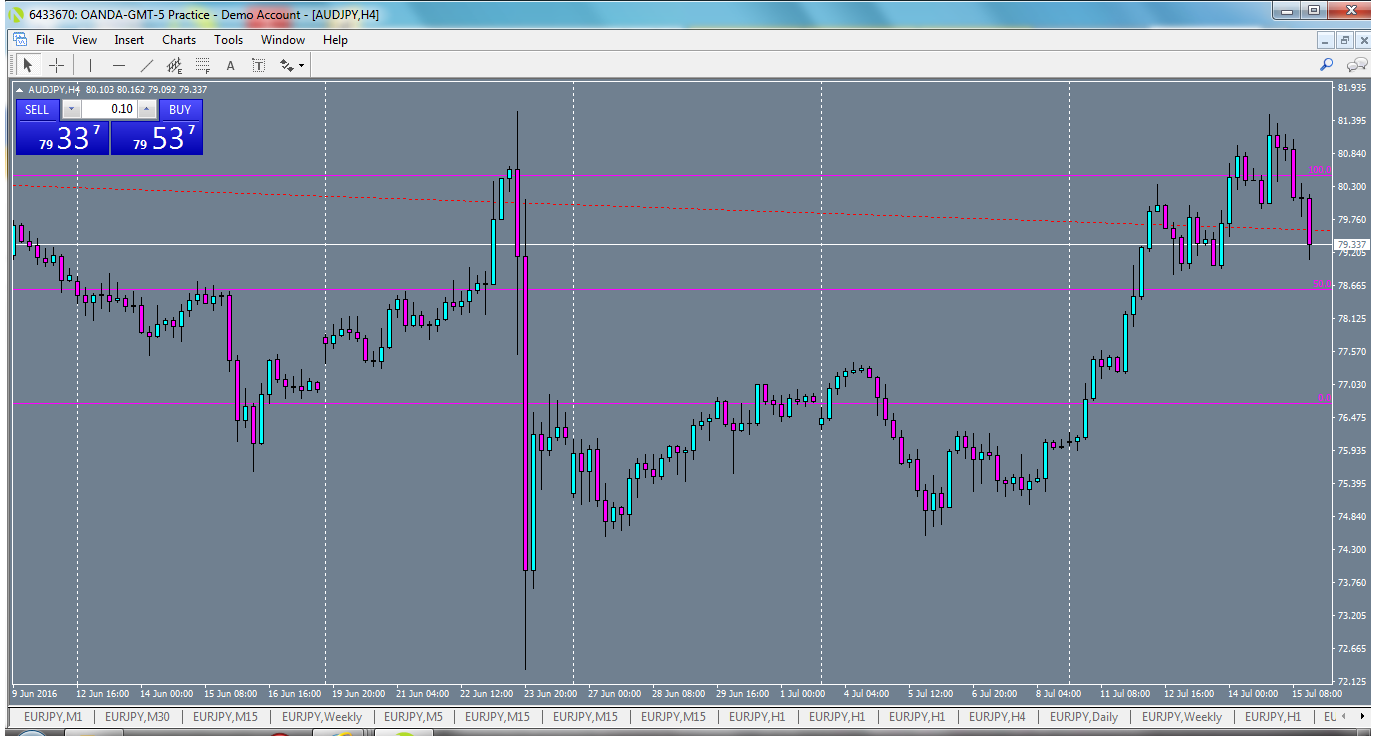Viewport: 1382px width, 736px height.
Task: Select the Equidistant Channel tool
Action: 175,64
